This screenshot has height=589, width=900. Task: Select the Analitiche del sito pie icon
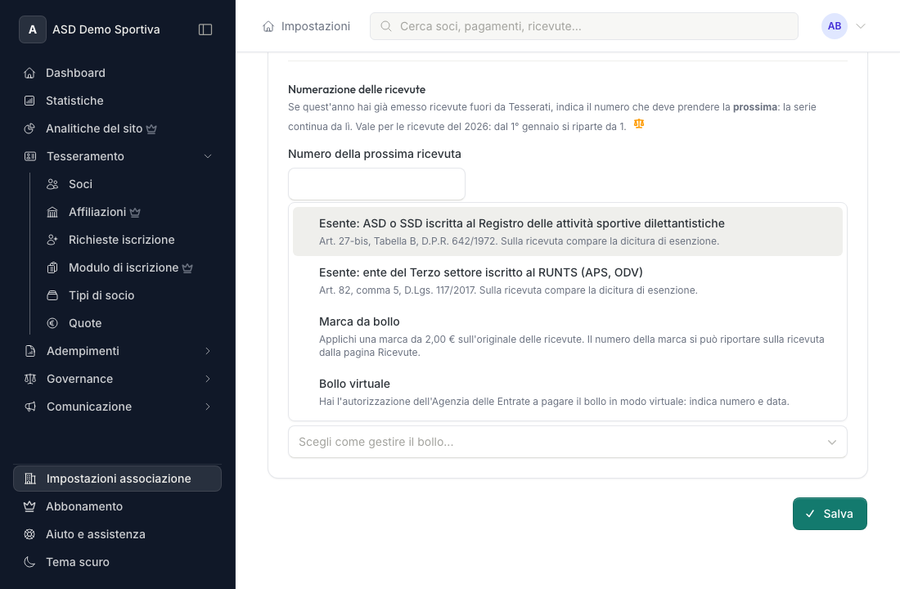pyautogui.click(x=30, y=129)
